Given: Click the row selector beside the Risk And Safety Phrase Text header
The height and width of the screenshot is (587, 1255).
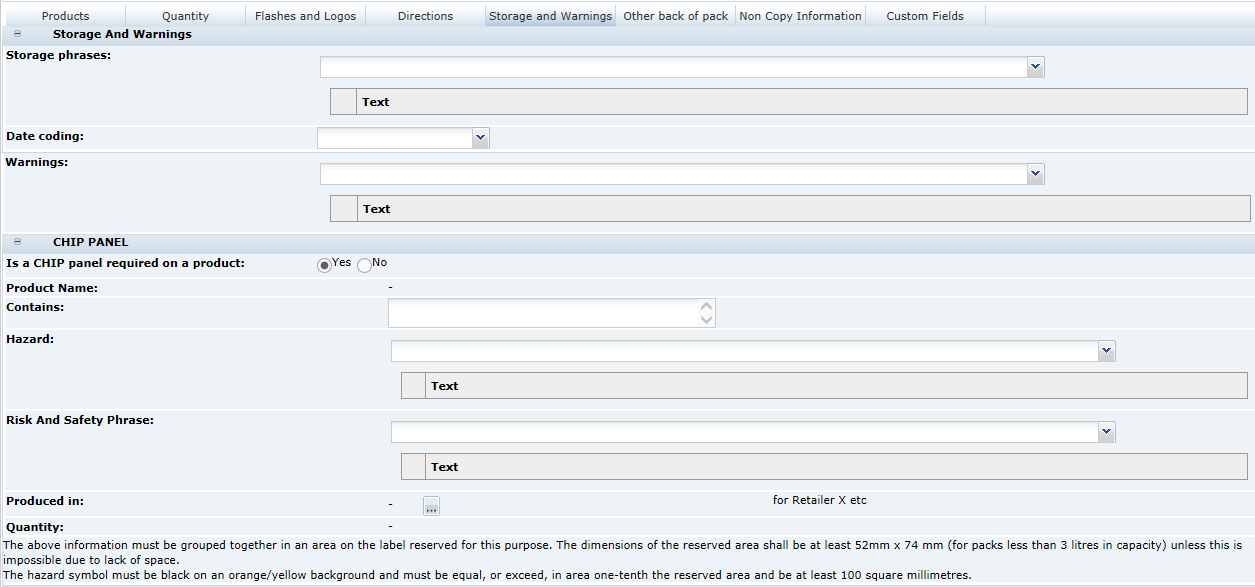Looking at the screenshot, I should click(412, 466).
